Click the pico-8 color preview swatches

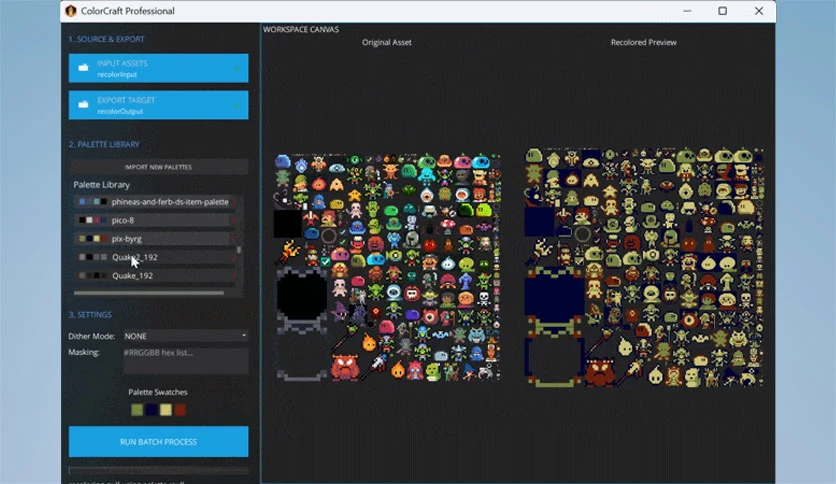tap(93, 220)
